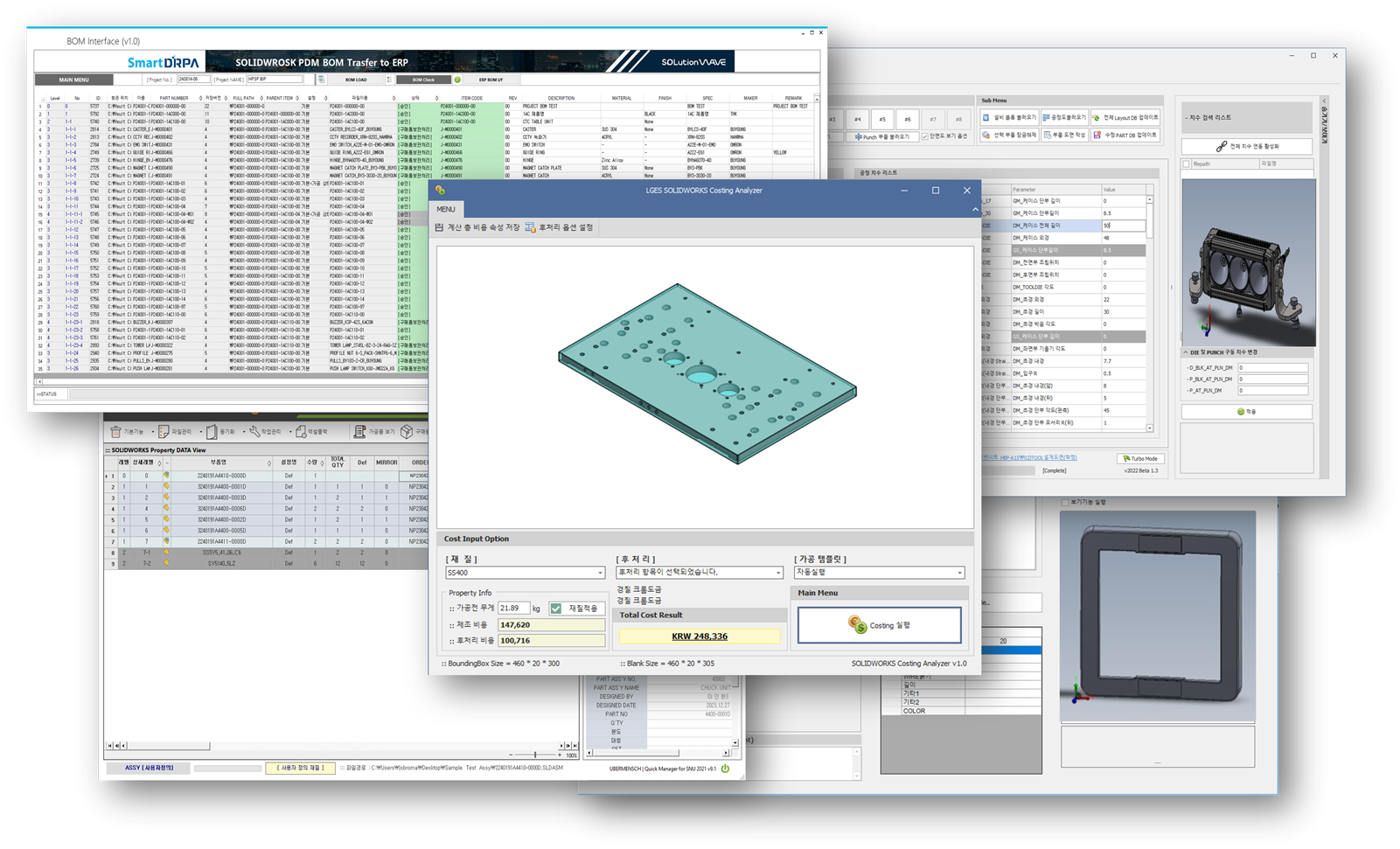The width and height of the screenshot is (1400, 849).
Task: Click the parameter list scroll-down arrow
Action: click(x=1150, y=428)
